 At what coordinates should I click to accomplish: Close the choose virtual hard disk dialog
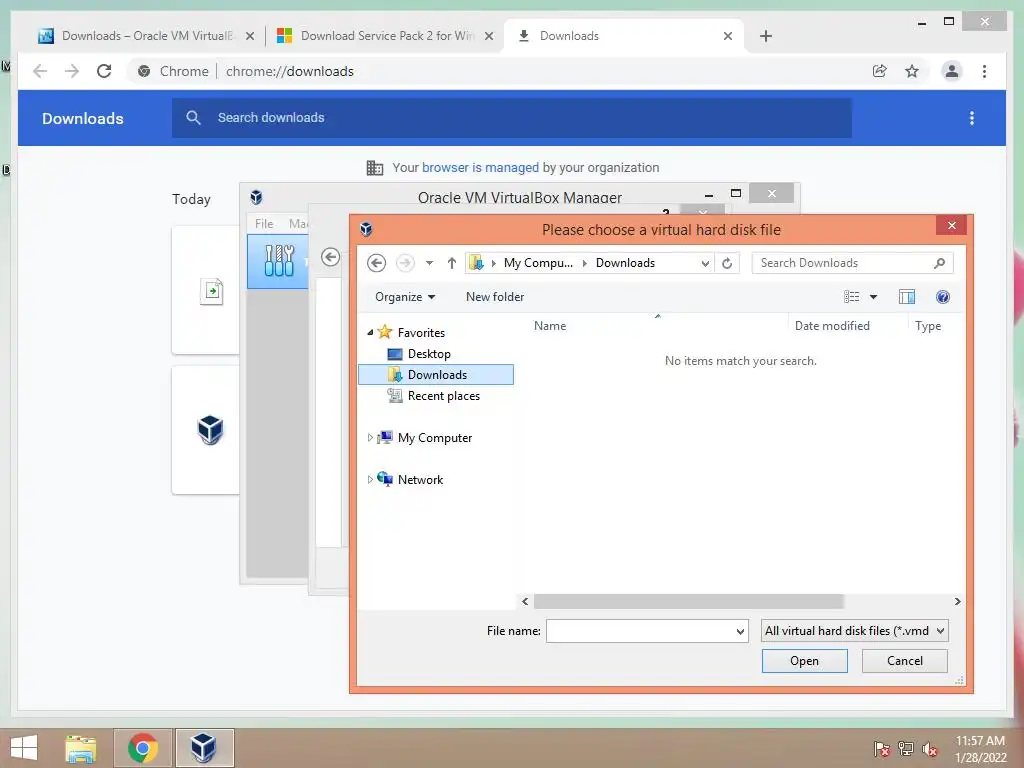[952, 225]
